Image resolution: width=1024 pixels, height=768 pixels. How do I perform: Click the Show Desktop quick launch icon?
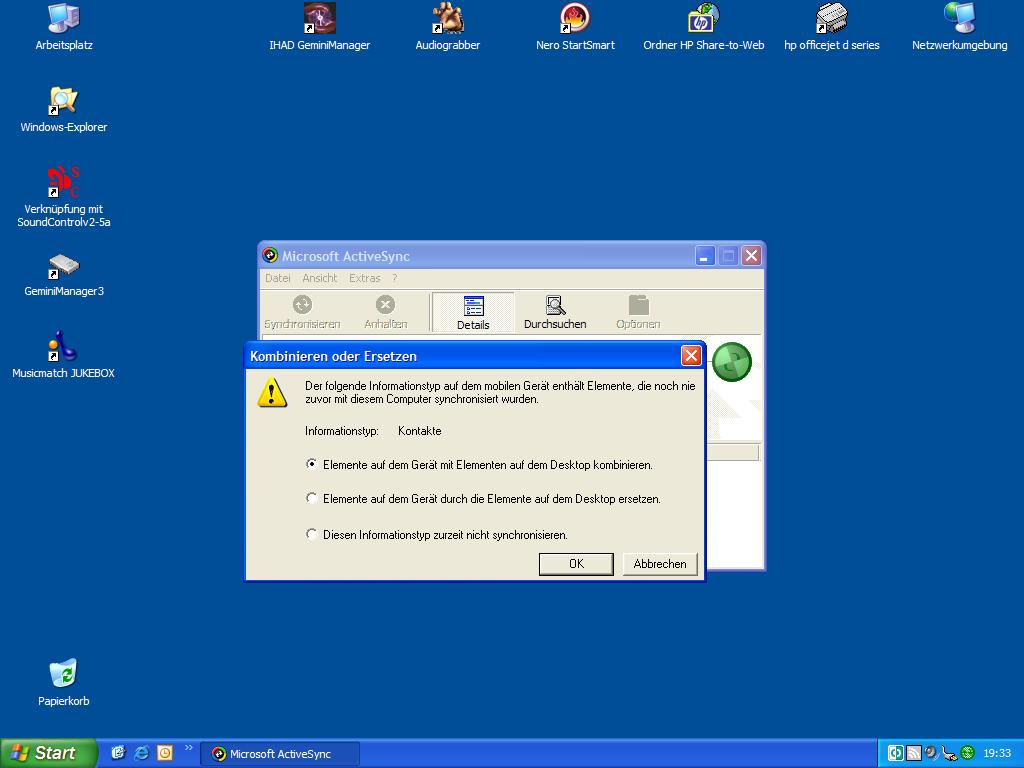click(x=118, y=753)
